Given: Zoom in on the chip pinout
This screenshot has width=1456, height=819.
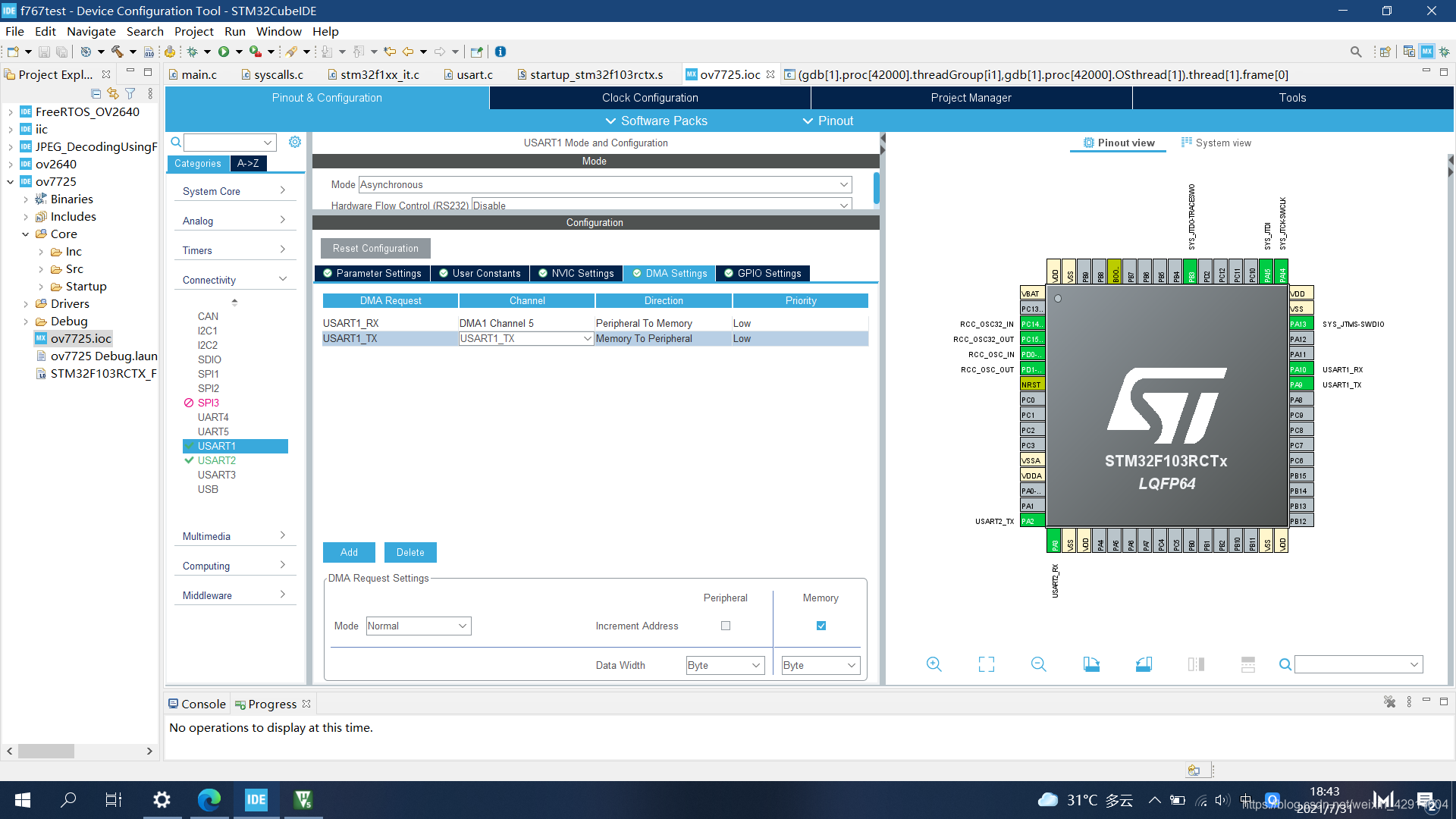Looking at the screenshot, I should tap(934, 664).
